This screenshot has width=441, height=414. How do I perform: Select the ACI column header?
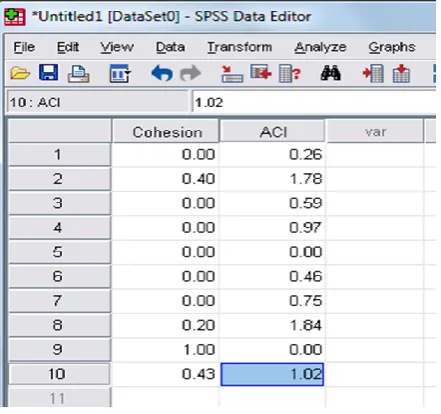[x=272, y=132]
